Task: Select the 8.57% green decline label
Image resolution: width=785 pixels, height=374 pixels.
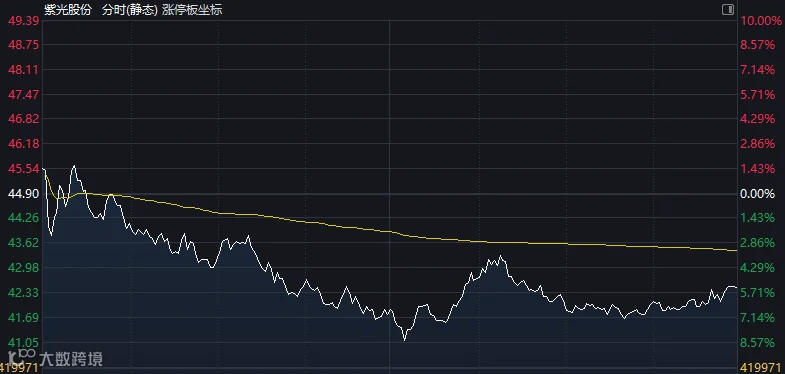Action: (757, 342)
